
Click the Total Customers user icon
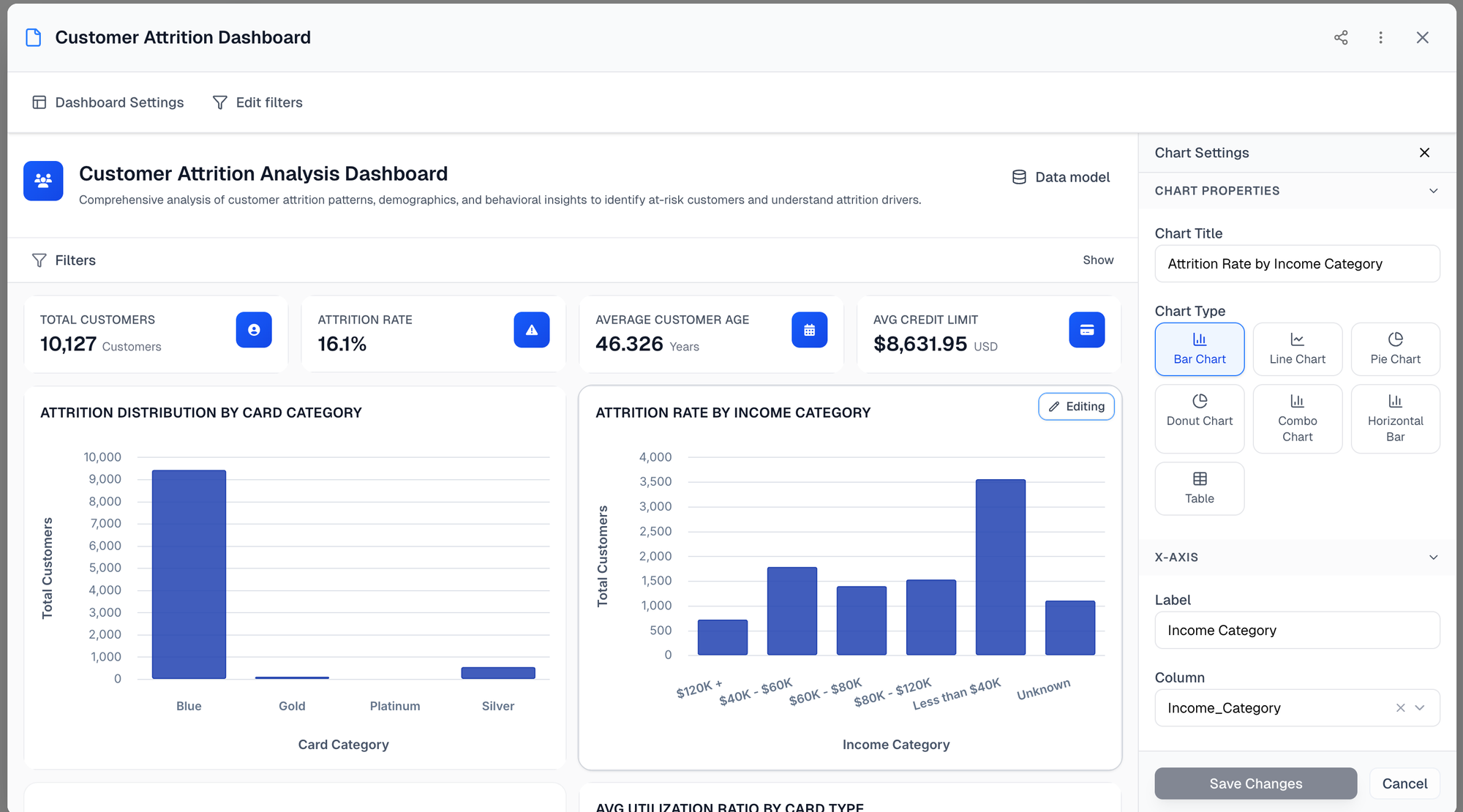point(253,330)
